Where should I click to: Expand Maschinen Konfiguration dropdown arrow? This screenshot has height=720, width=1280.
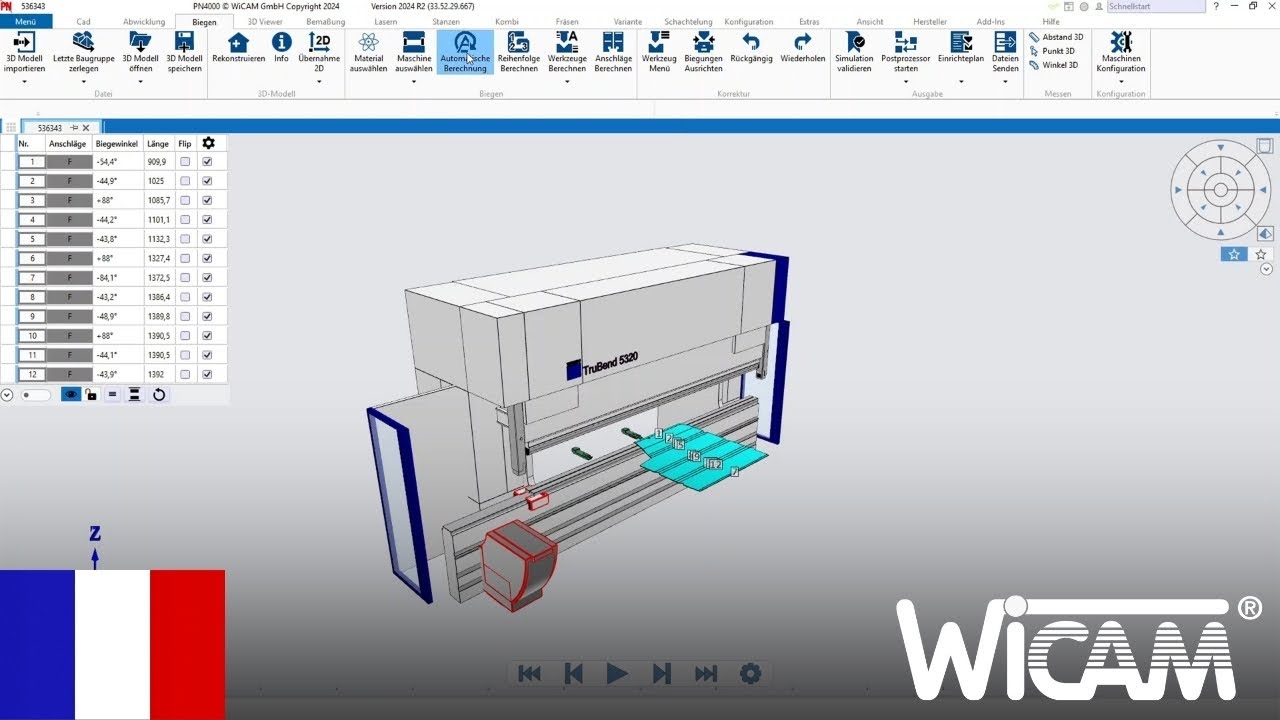coord(1121,82)
